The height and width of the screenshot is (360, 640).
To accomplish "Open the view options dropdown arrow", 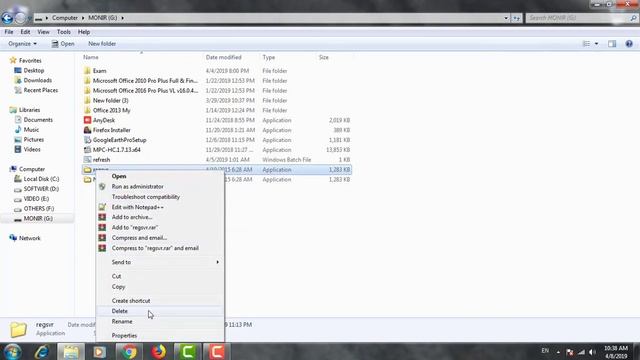I will 596,44.
